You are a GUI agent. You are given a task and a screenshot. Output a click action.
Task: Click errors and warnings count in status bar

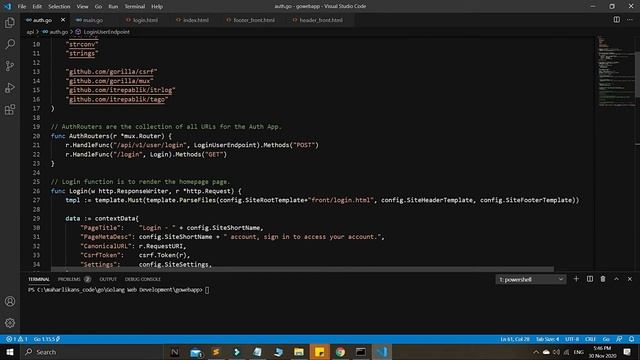tap(17, 339)
